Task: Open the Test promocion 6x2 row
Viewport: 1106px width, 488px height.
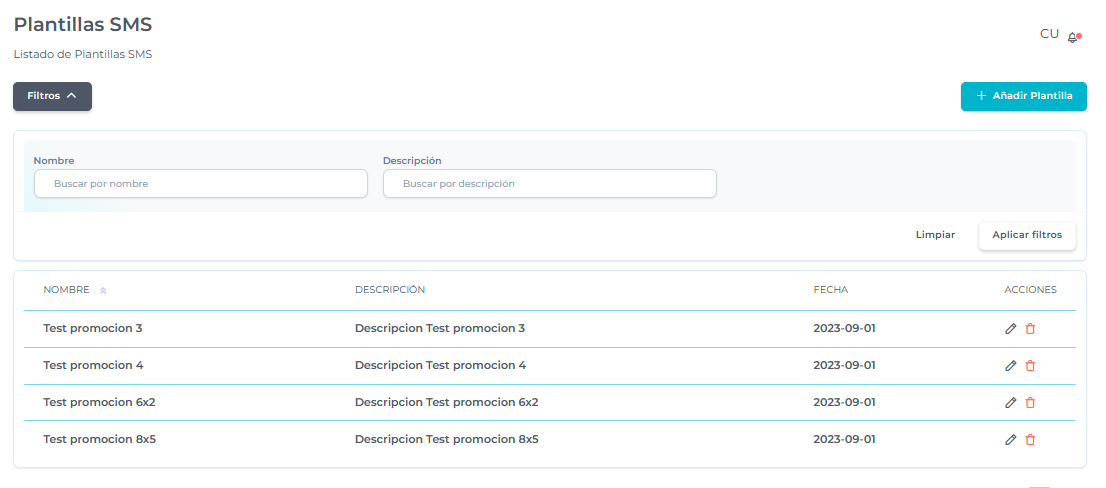Action: coord(99,403)
